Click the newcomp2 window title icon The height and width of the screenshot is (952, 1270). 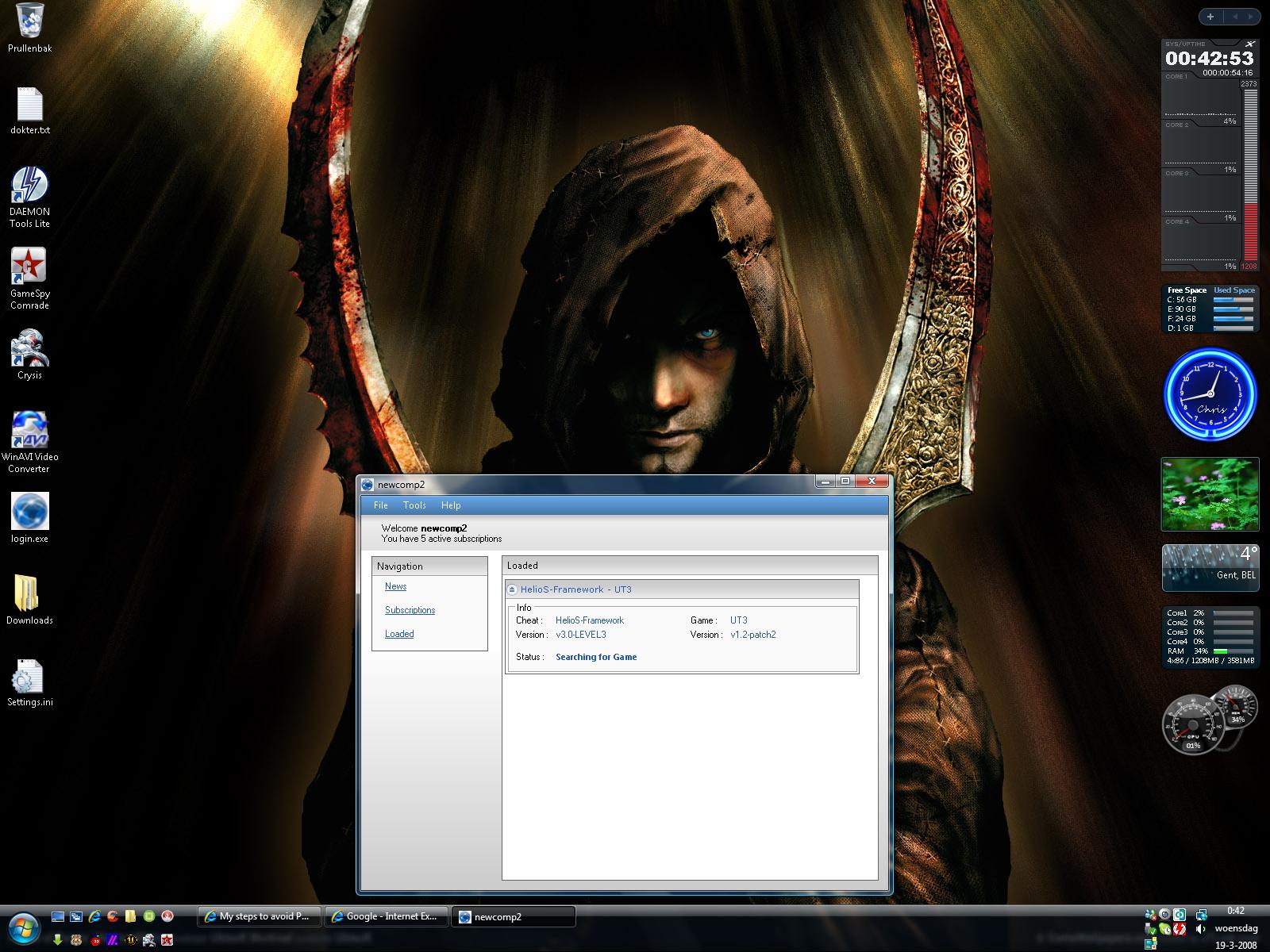click(368, 485)
